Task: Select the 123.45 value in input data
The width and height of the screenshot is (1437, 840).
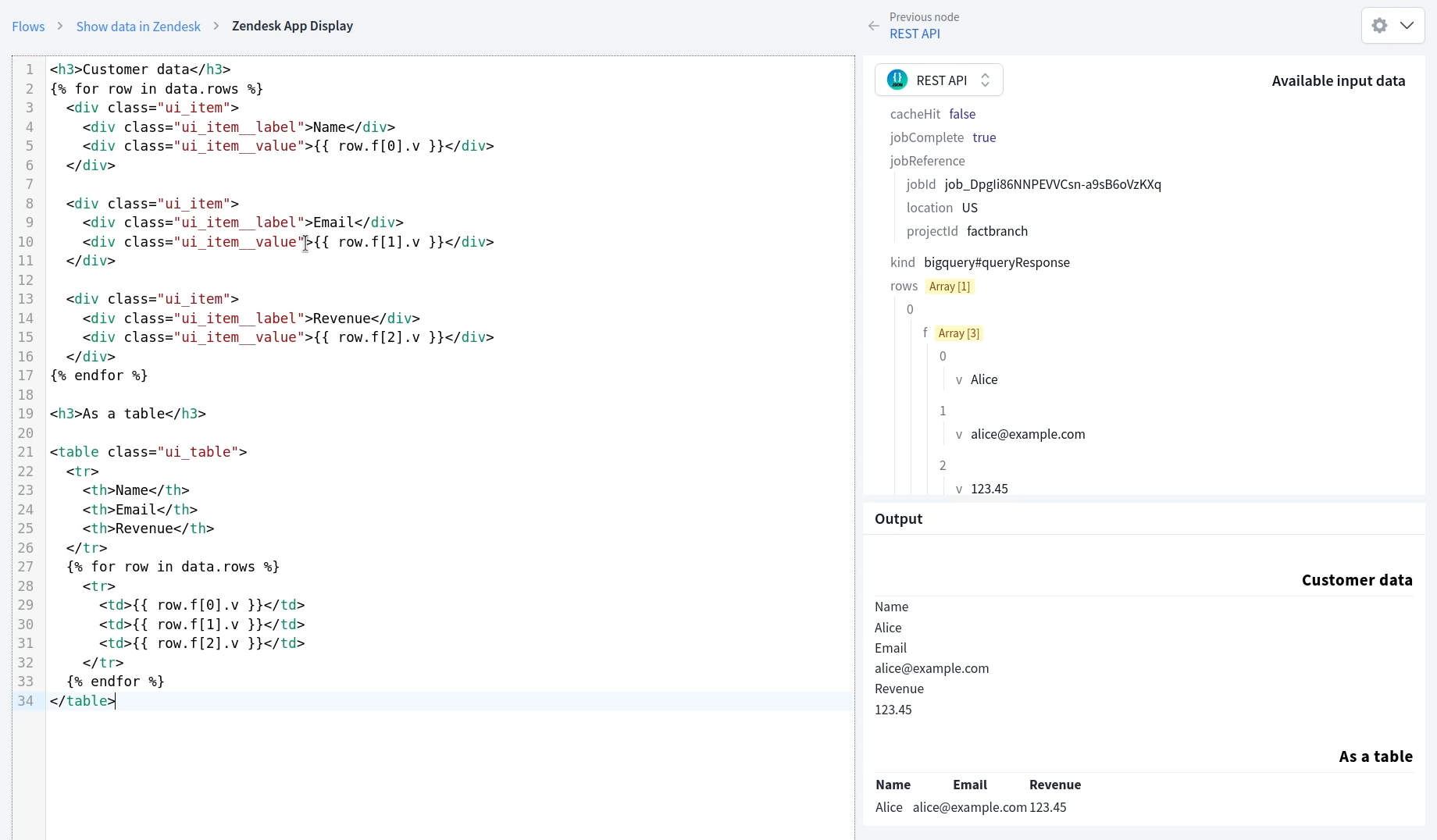Action: pyautogui.click(x=989, y=488)
